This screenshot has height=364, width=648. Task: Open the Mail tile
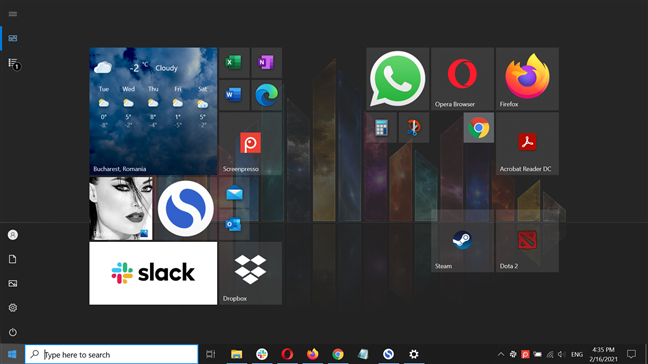pyautogui.click(x=234, y=193)
